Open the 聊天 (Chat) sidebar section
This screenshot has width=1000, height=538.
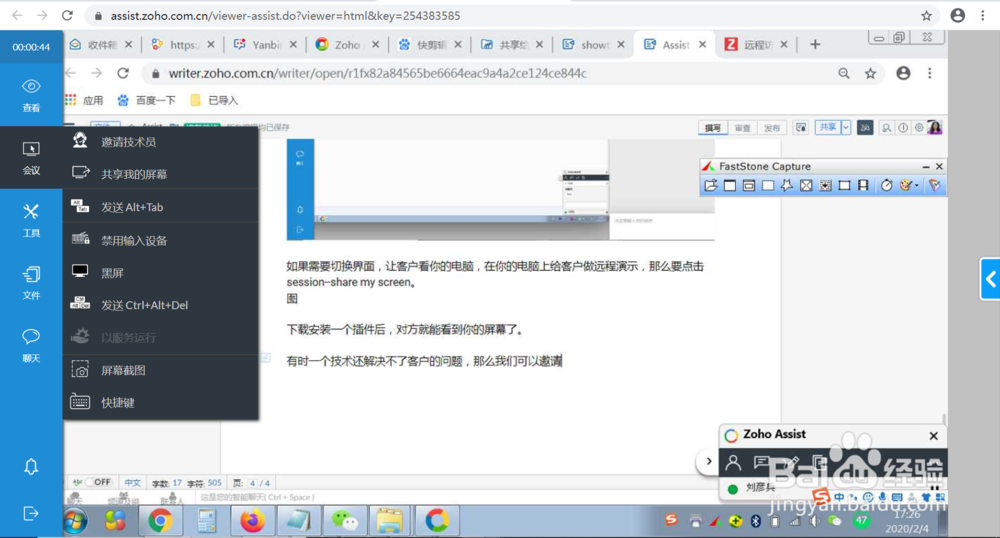coord(31,345)
